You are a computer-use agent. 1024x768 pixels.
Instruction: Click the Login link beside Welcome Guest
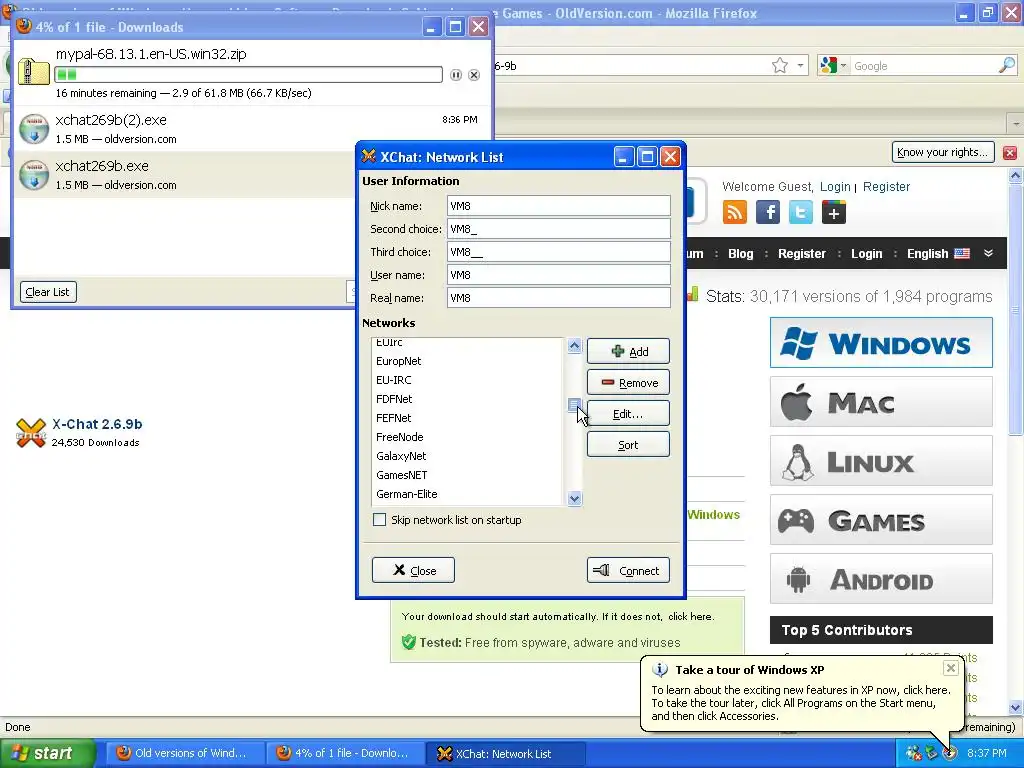coord(835,186)
